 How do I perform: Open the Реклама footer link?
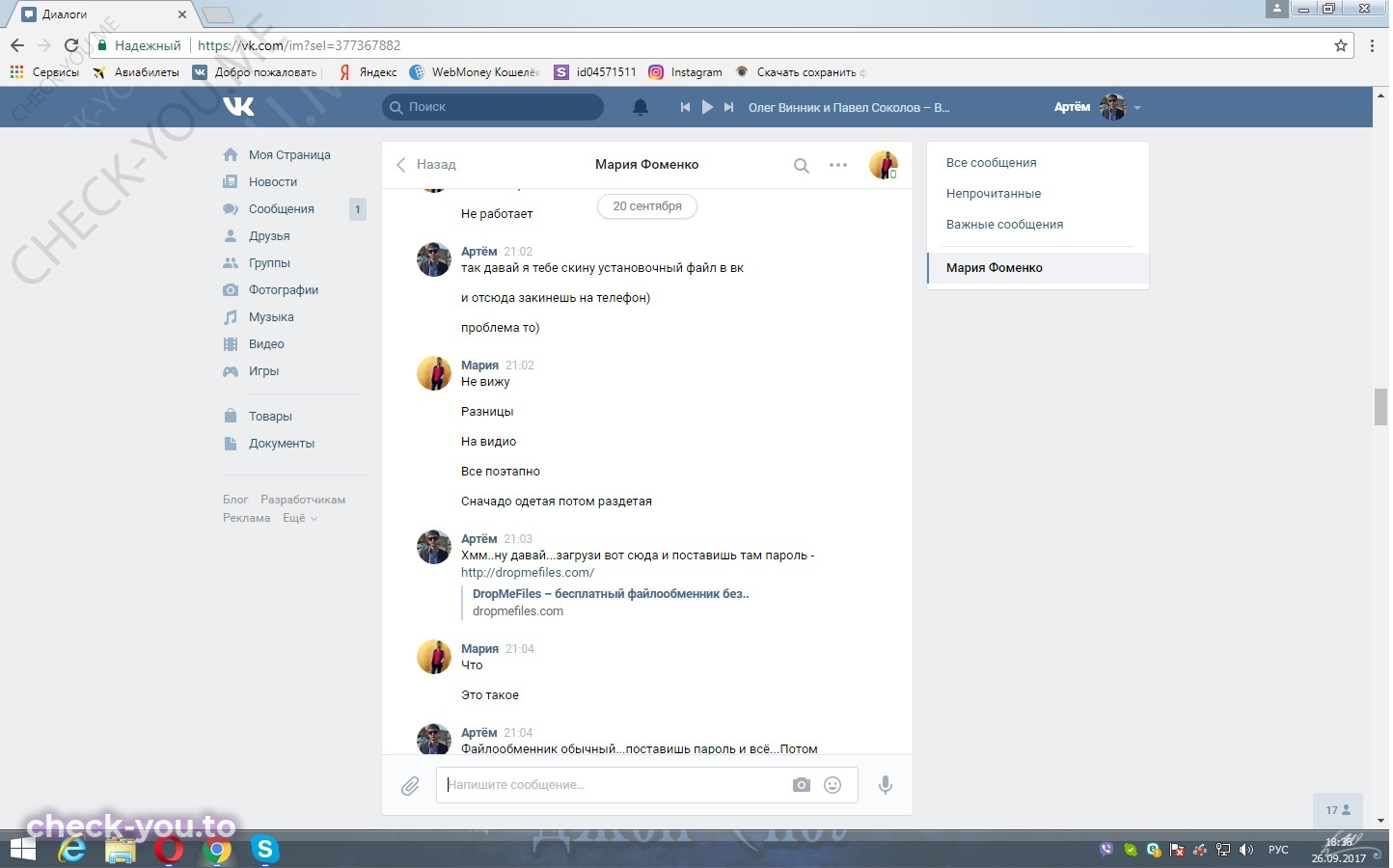(246, 518)
